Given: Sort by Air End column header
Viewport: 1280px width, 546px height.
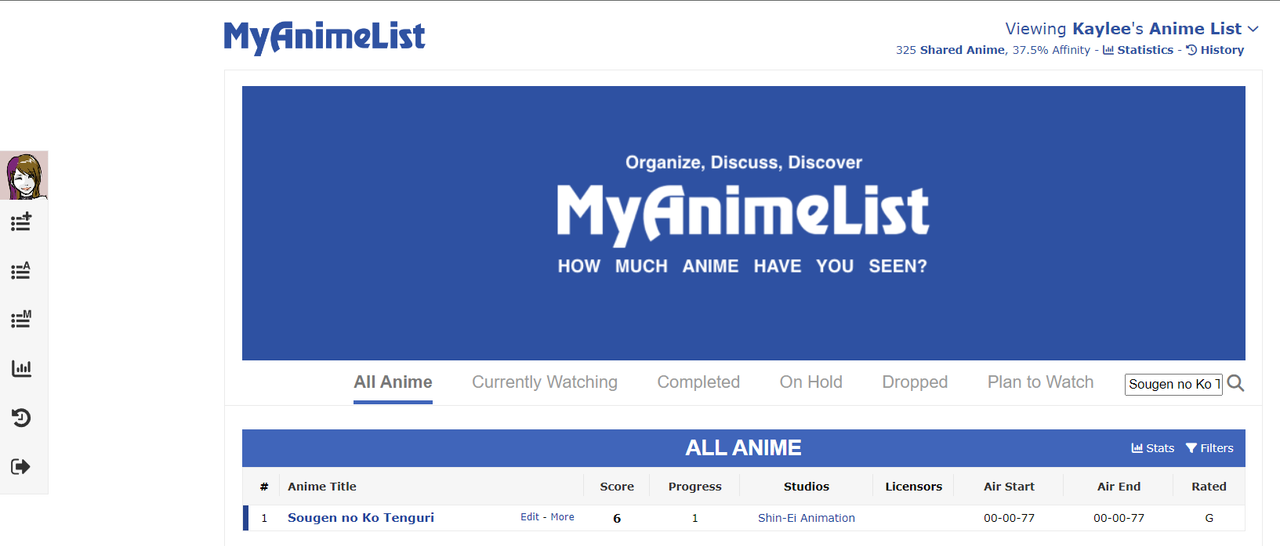Looking at the screenshot, I should (1119, 487).
